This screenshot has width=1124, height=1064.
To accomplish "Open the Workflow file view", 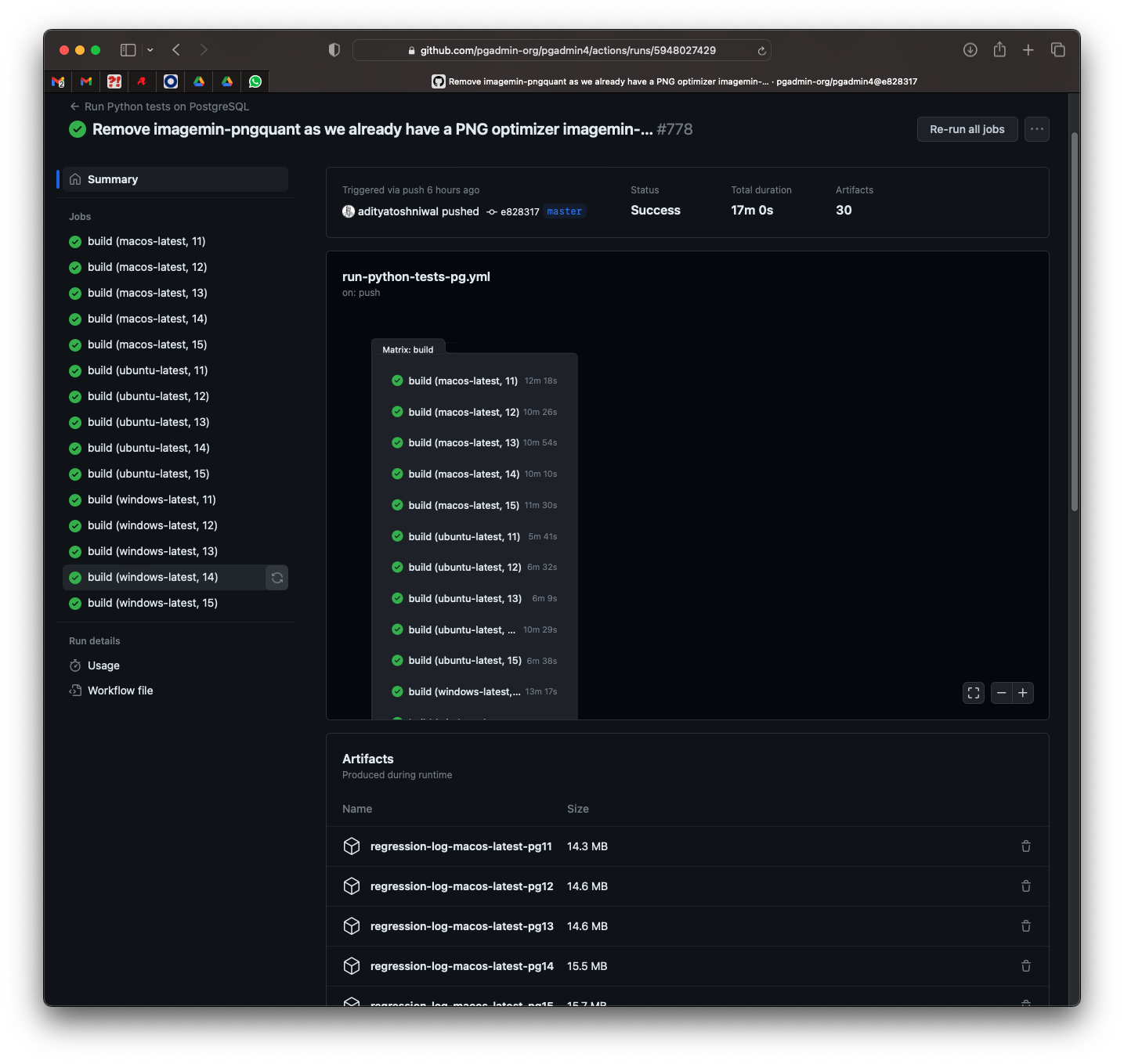I will pos(119,690).
